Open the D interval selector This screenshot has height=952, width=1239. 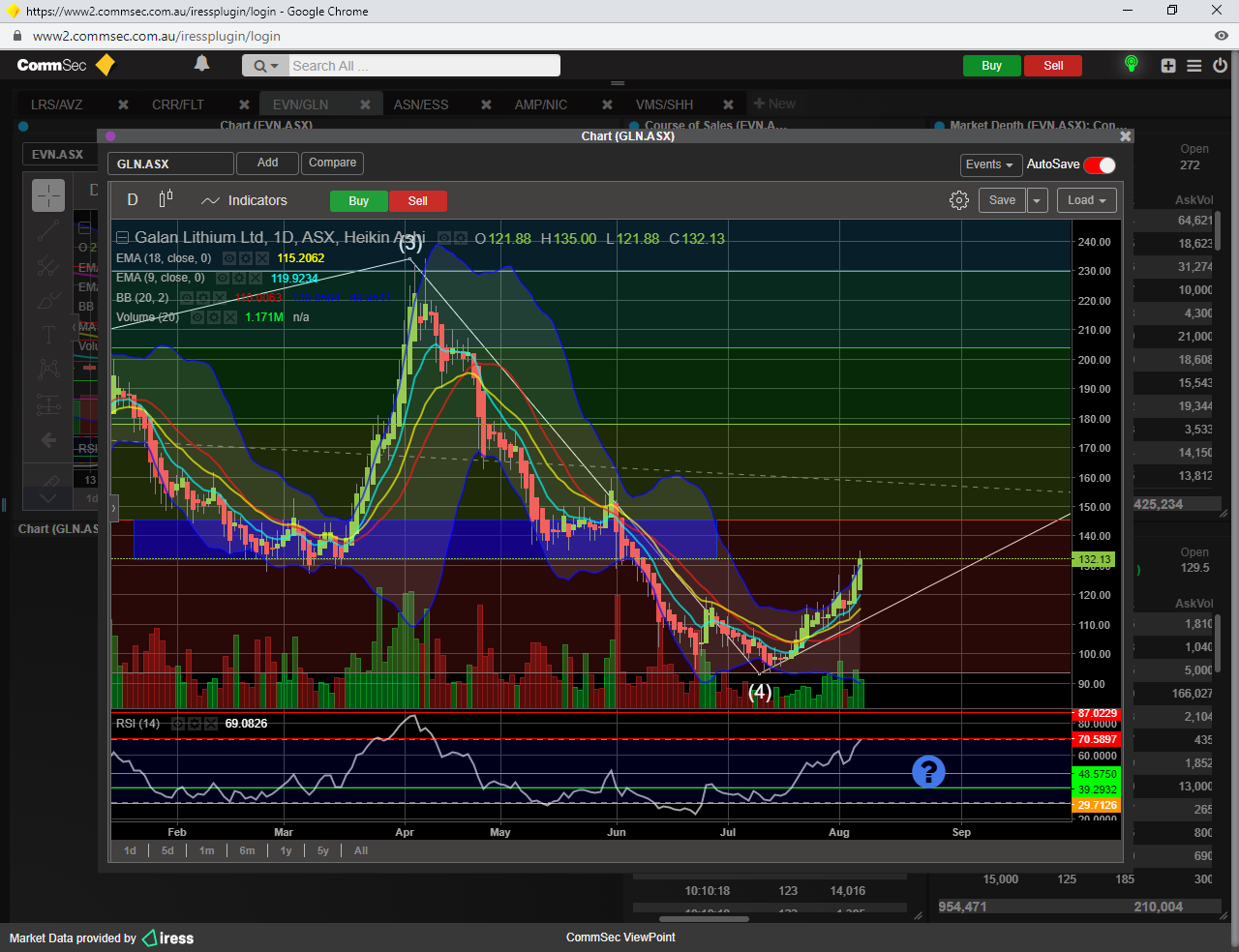[133, 199]
